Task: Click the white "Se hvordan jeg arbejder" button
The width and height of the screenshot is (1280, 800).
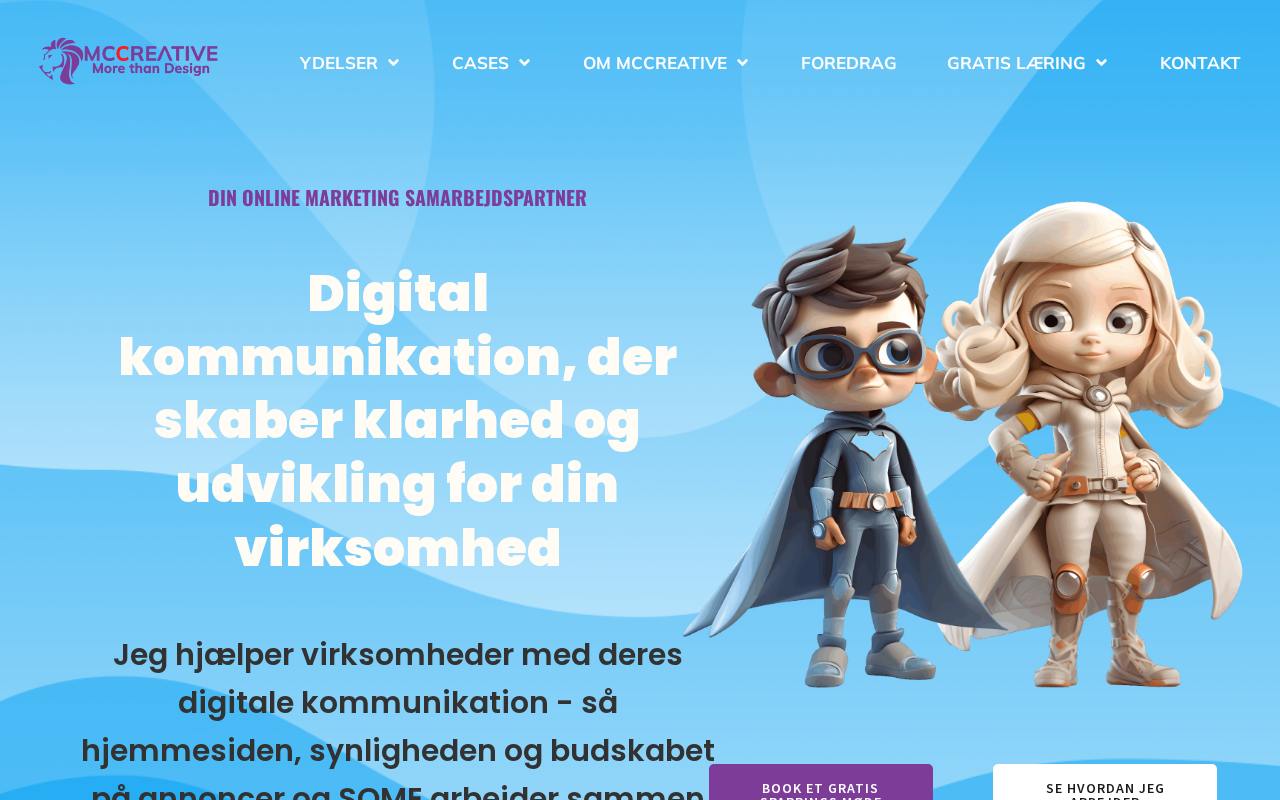Action: coord(1105,783)
